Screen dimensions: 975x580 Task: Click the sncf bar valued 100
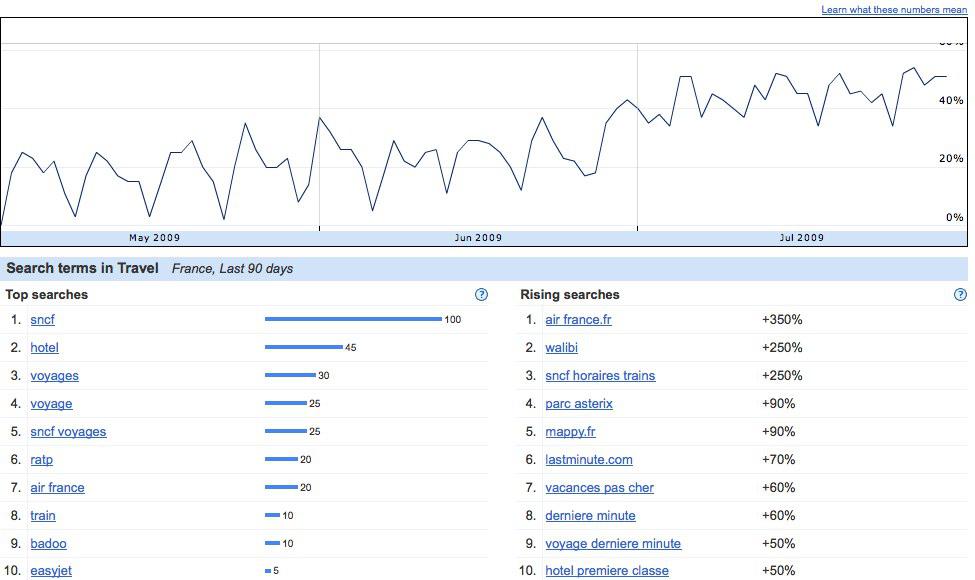(x=353, y=319)
